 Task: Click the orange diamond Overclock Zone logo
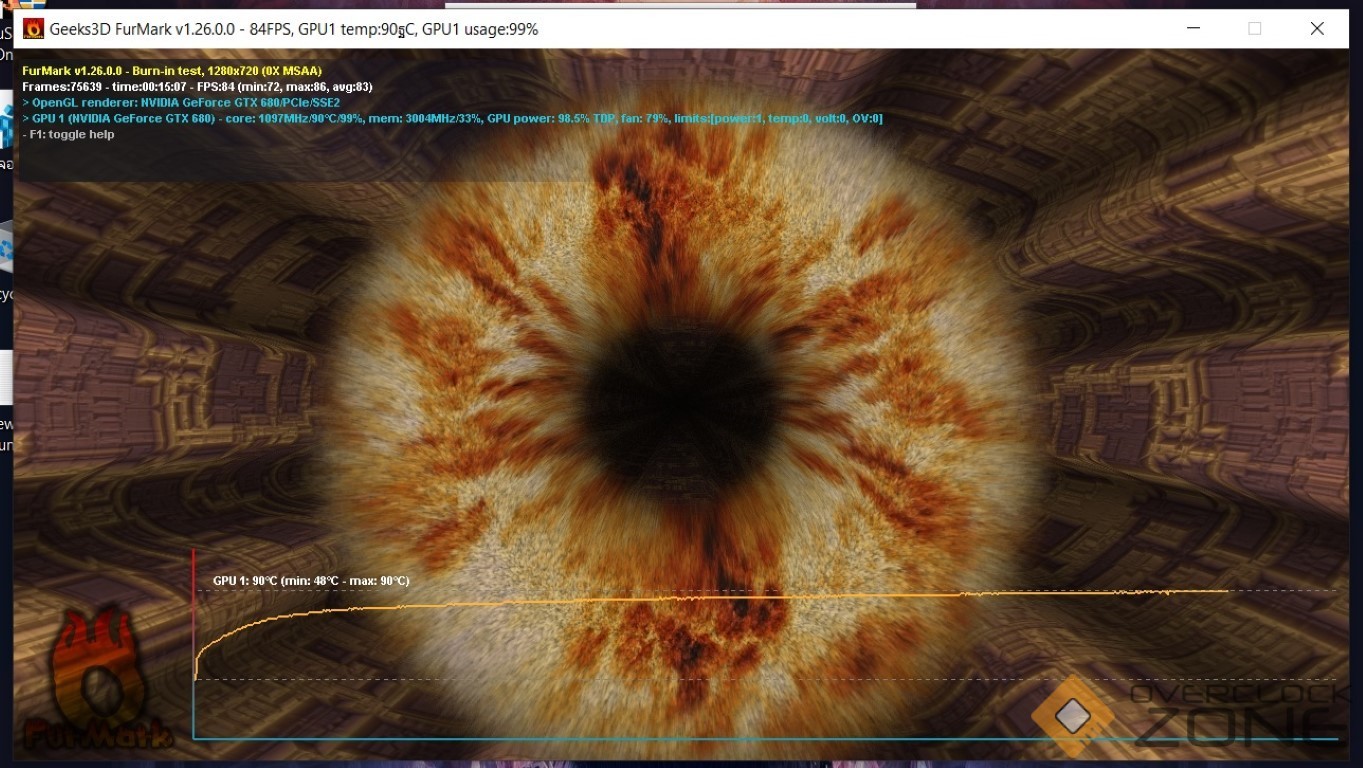point(1072,716)
